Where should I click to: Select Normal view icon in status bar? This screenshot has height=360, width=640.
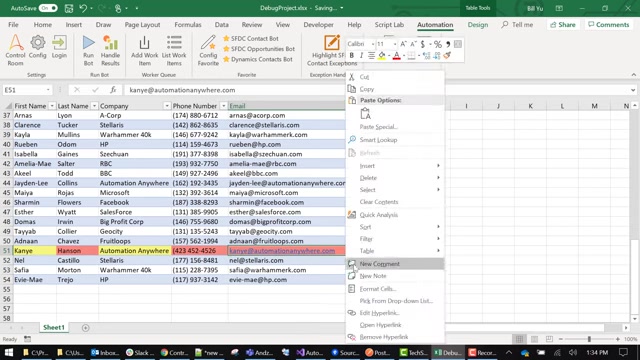[x=519, y=339]
